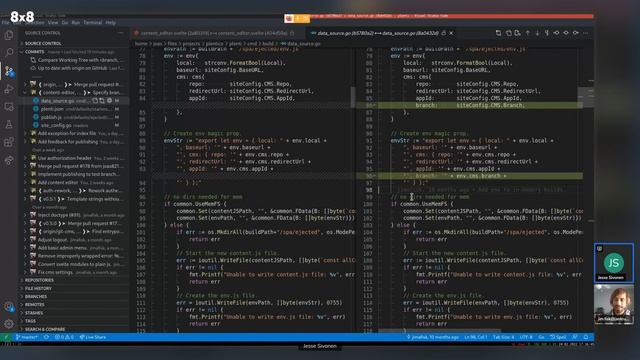This screenshot has height=360, width=640.
Task: Open the Source Control view icon
Action: 9,71
